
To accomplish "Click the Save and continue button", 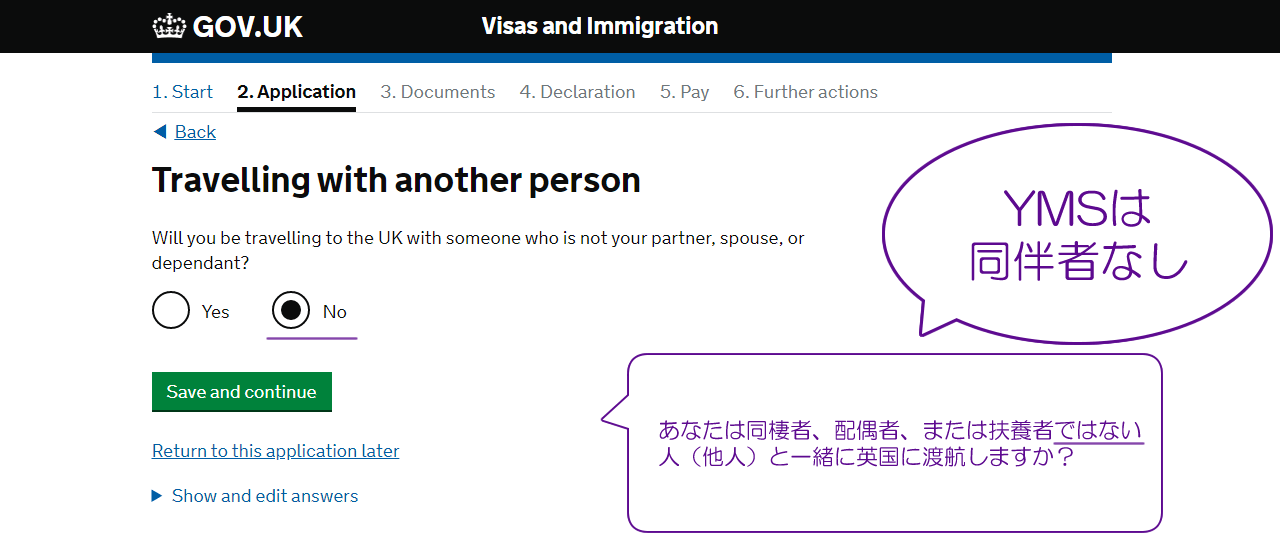I will point(242,392).
